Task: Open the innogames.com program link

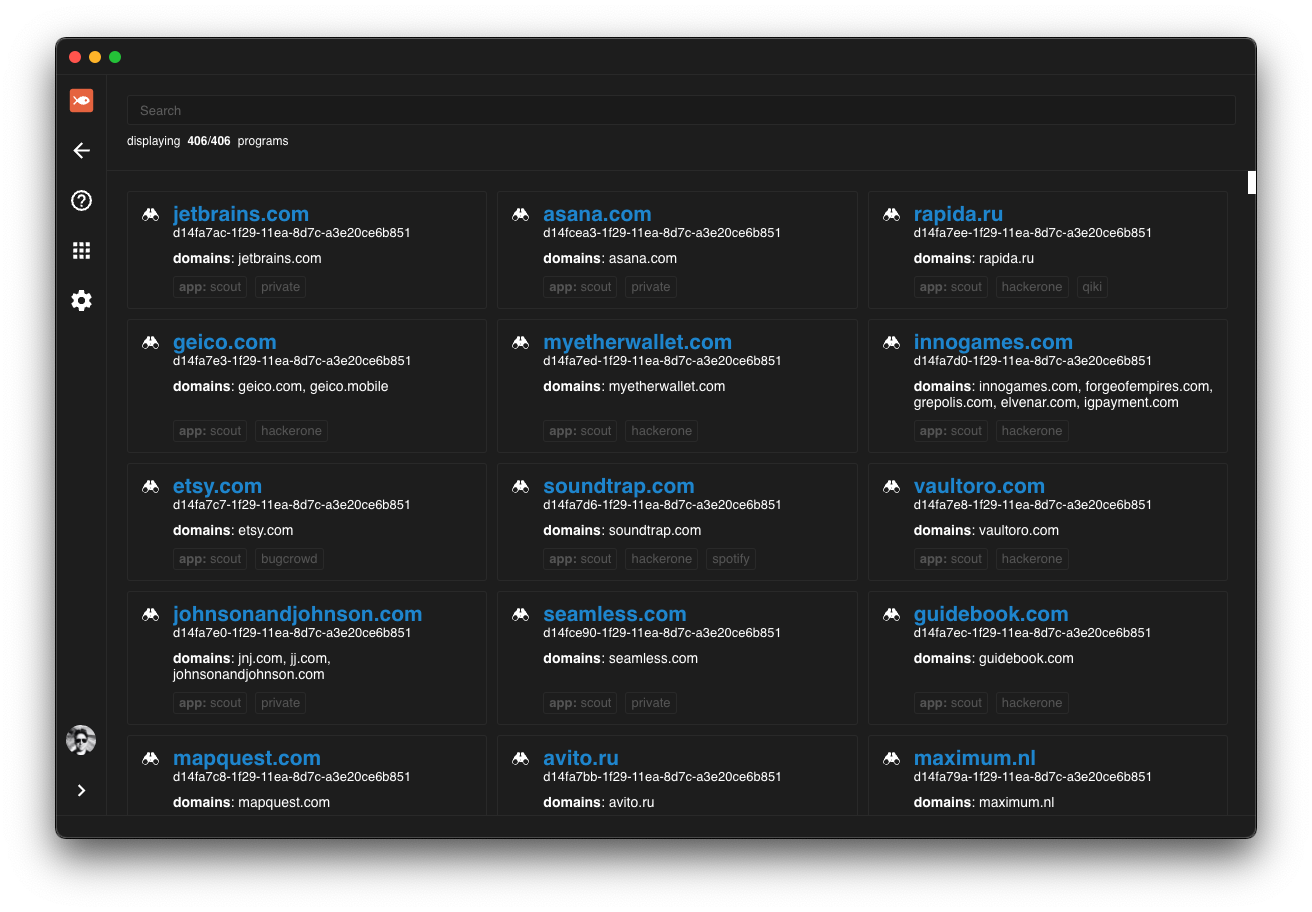Action: (993, 342)
